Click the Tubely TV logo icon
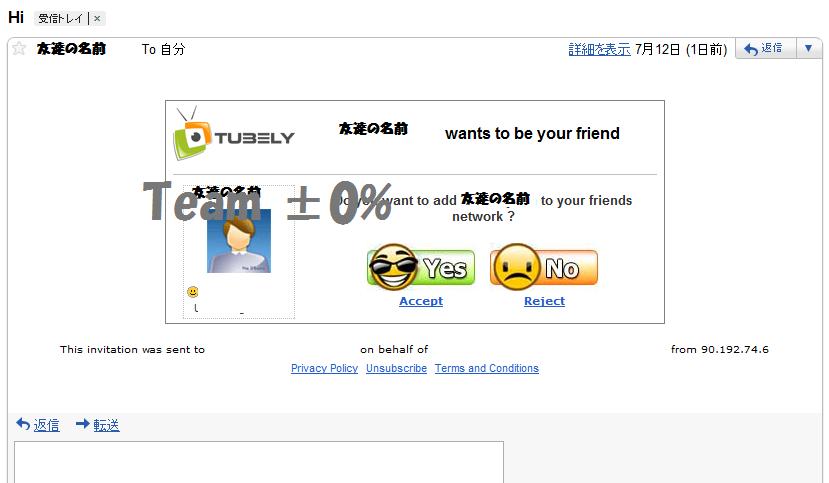The width and height of the screenshot is (829, 483). (x=192, y=133)
